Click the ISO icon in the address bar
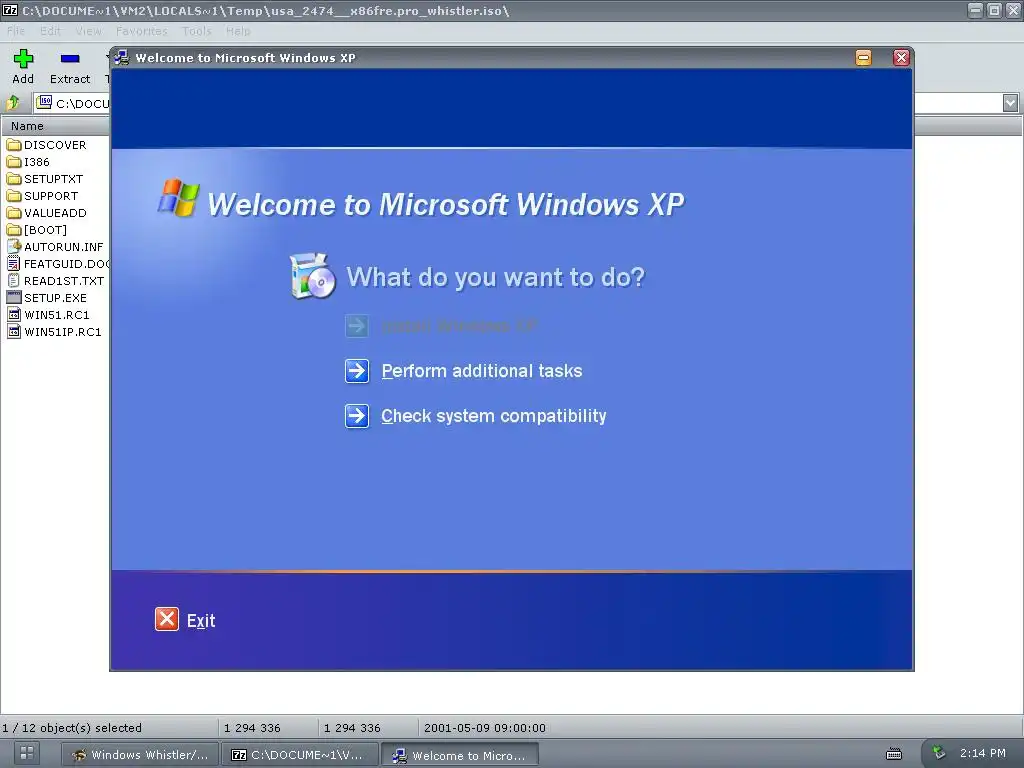The height and width of the screenshot is (768, 1024). 44,102
